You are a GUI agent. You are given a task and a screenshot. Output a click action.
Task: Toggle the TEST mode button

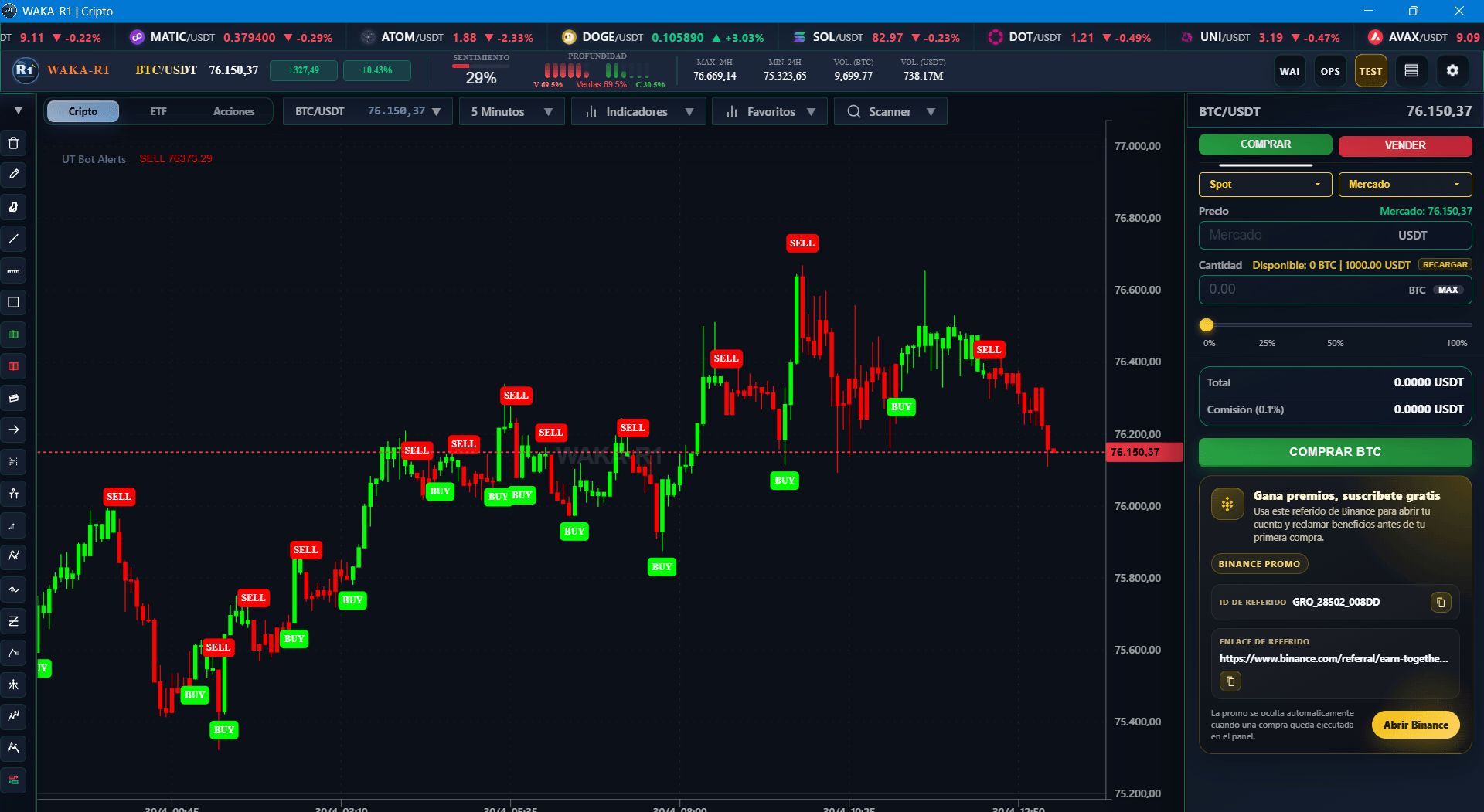[1370, 71]
